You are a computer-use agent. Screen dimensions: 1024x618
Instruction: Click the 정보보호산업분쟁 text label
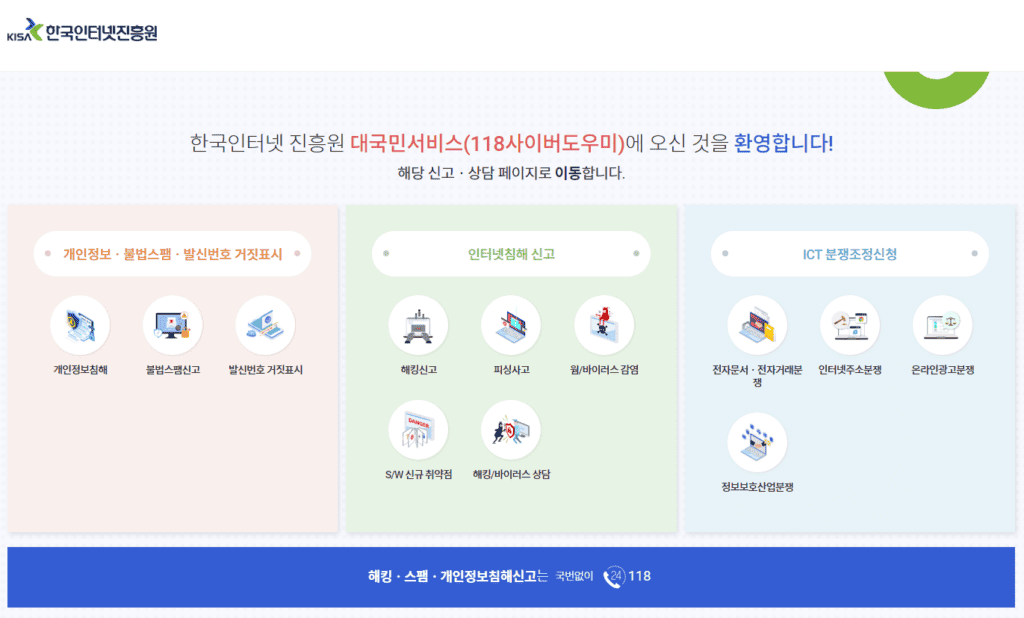[x=758, y=487]
